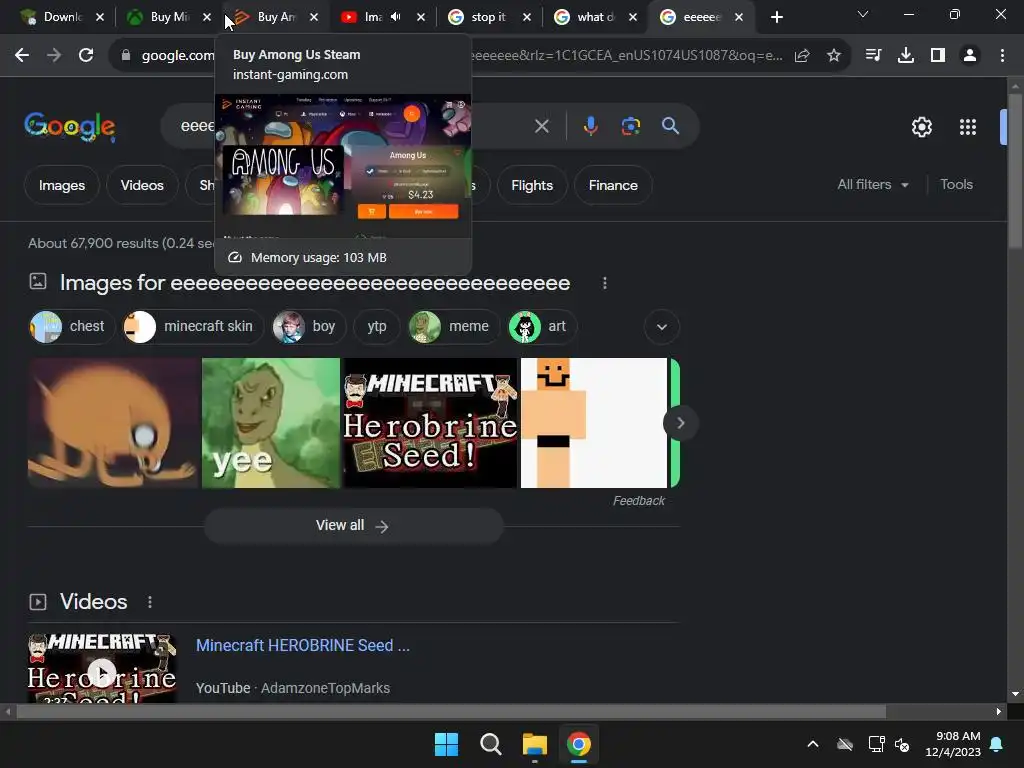
Task: Open Minecraft HEROBRINE Seed video link
Action: coord(303,645)
